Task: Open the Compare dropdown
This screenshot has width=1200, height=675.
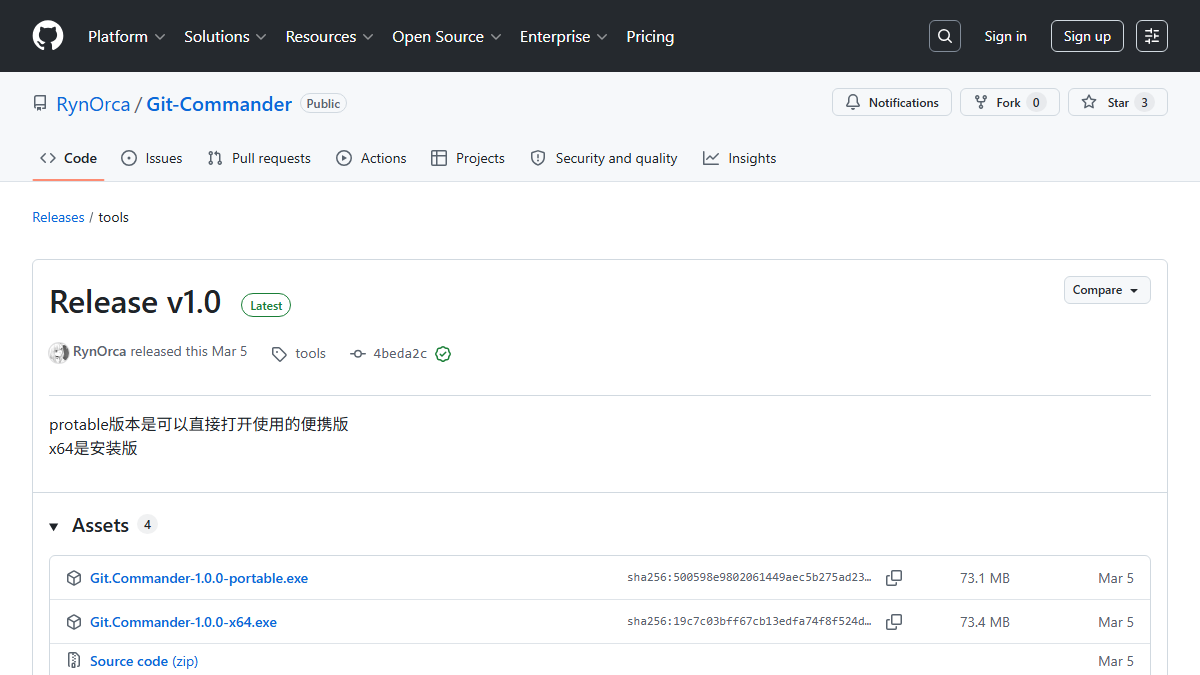Action: (1107, 290)
